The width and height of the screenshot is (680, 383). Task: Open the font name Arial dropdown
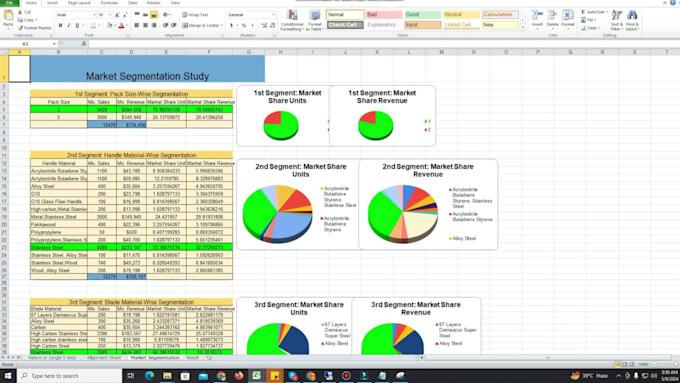pos(94,15)
